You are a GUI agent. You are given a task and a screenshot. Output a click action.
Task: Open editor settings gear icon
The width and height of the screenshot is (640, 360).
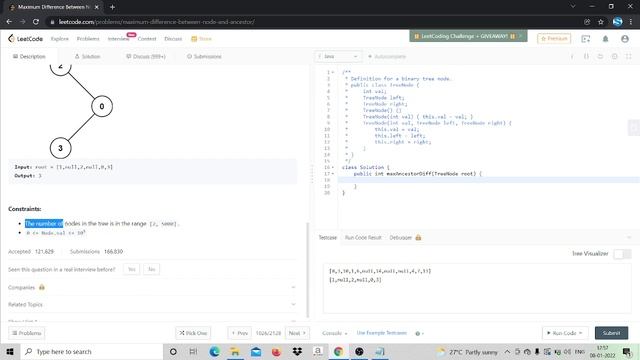tap(615, 56)
